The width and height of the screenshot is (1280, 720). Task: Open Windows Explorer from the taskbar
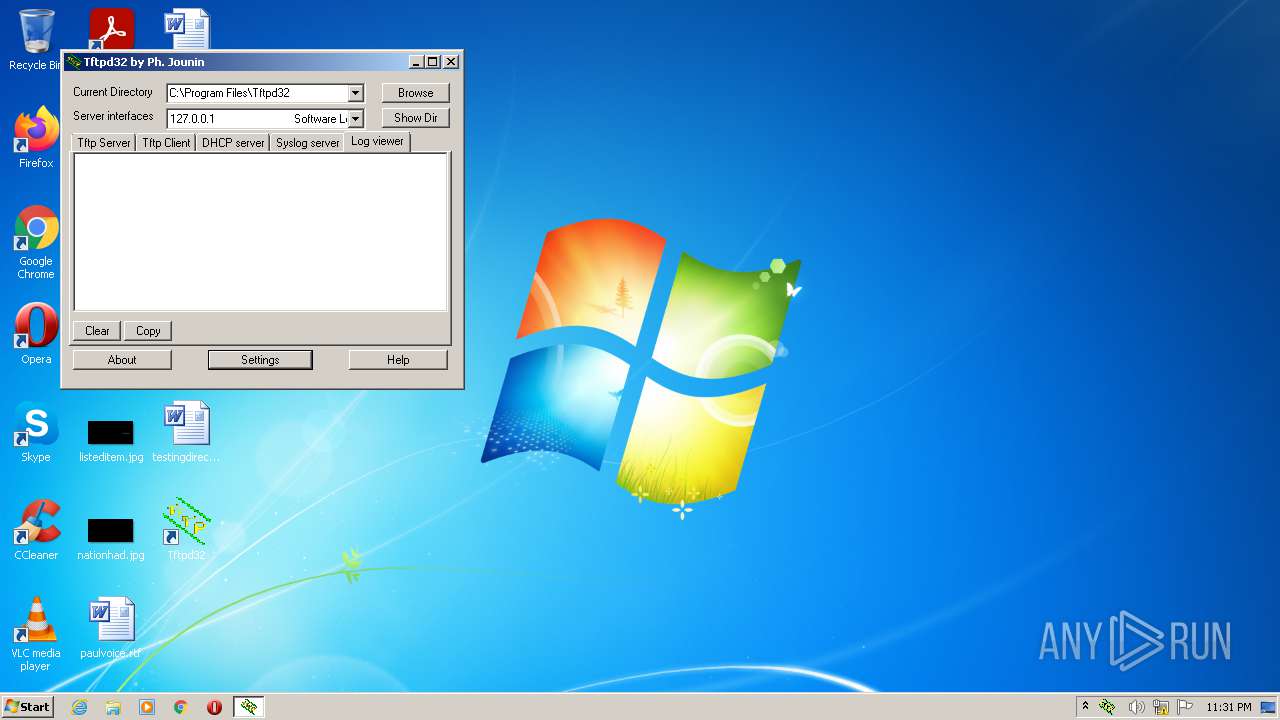coord(113,707)
